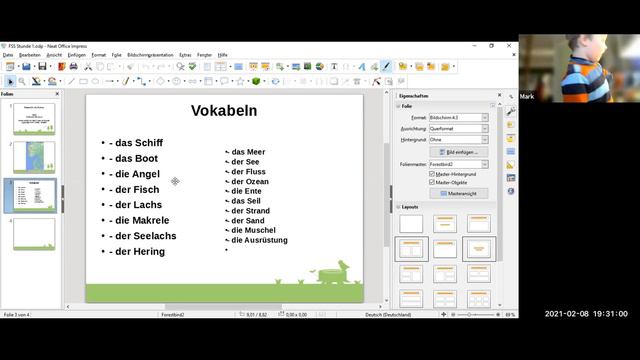
Task: Click the Insert image icon
Action: point(296,67)
